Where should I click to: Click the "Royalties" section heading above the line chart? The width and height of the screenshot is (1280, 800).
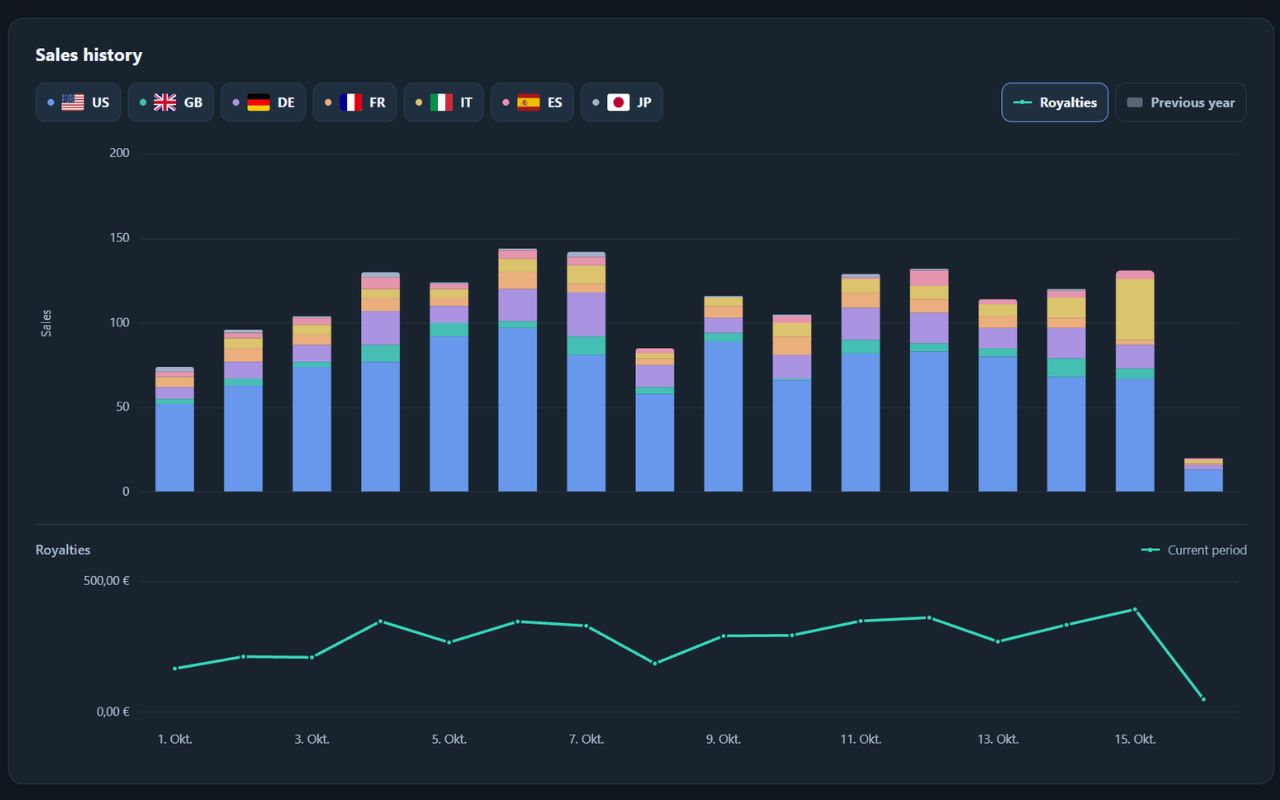click(x=63, y=550)
